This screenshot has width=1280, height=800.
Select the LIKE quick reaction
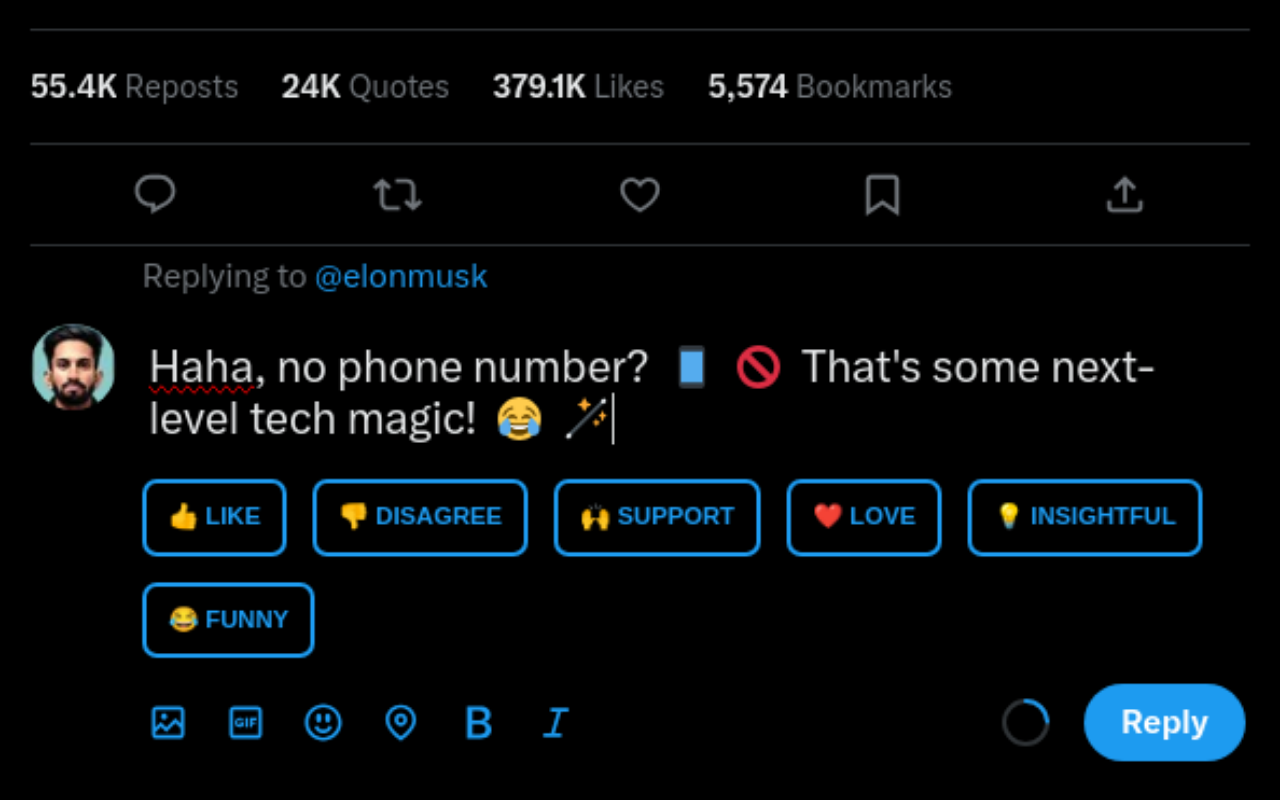214,517
